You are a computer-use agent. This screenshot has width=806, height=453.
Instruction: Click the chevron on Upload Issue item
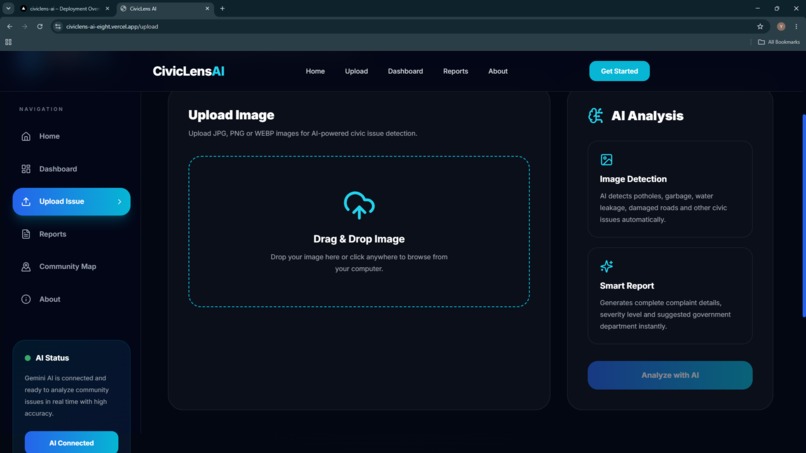(x=119, y=202)
